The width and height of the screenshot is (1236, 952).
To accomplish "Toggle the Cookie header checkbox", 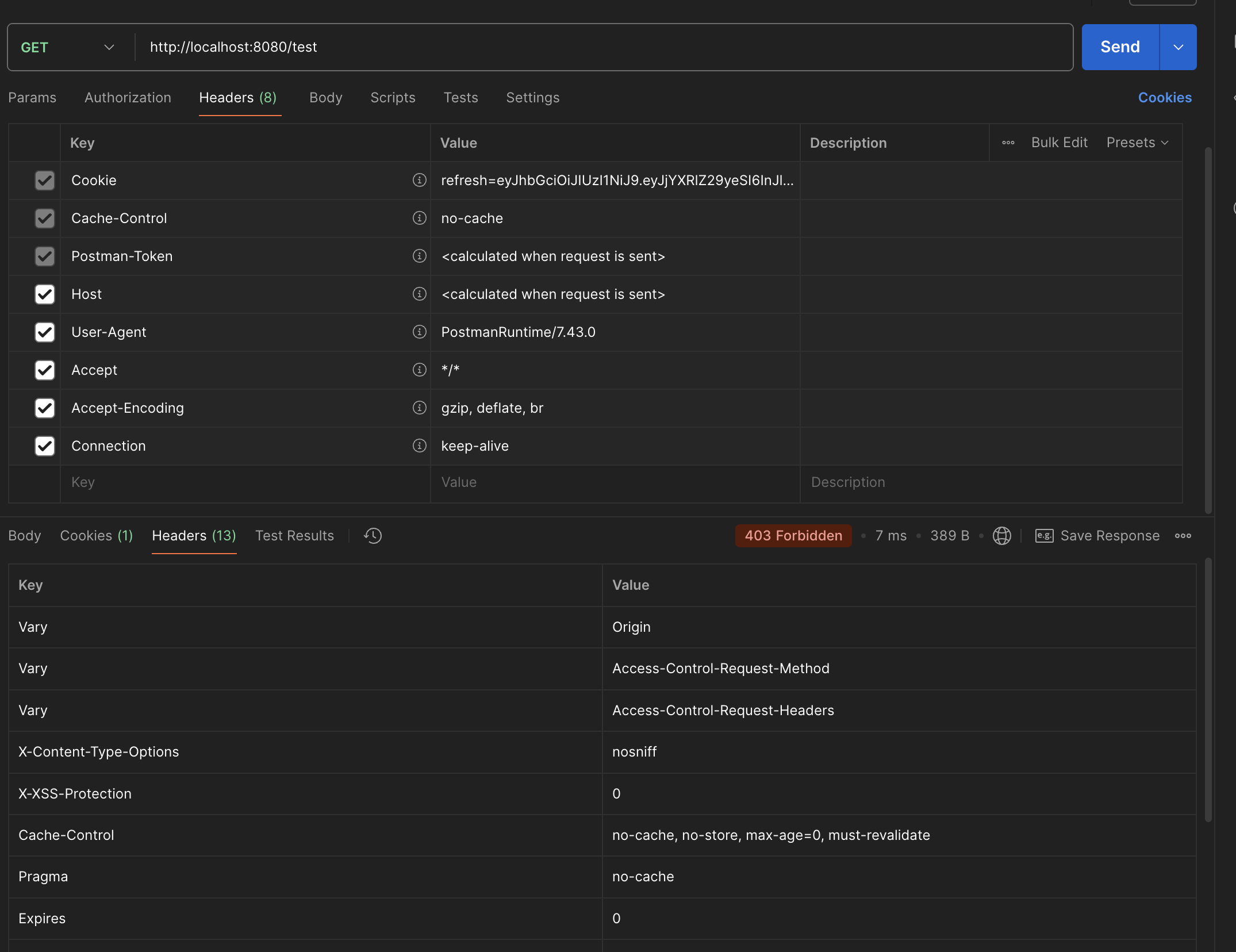I will pyautogui.click(x=45, y=181).
